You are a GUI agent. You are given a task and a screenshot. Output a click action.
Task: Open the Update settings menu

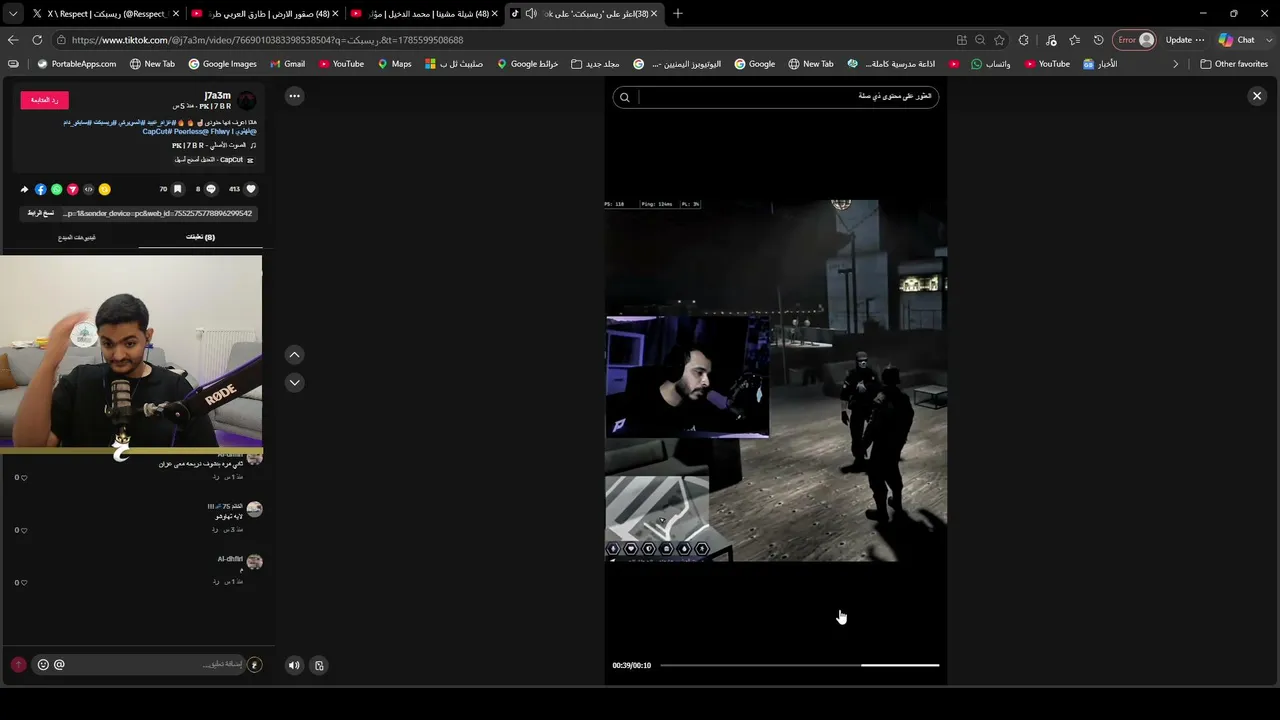[x=1185, y=40]
